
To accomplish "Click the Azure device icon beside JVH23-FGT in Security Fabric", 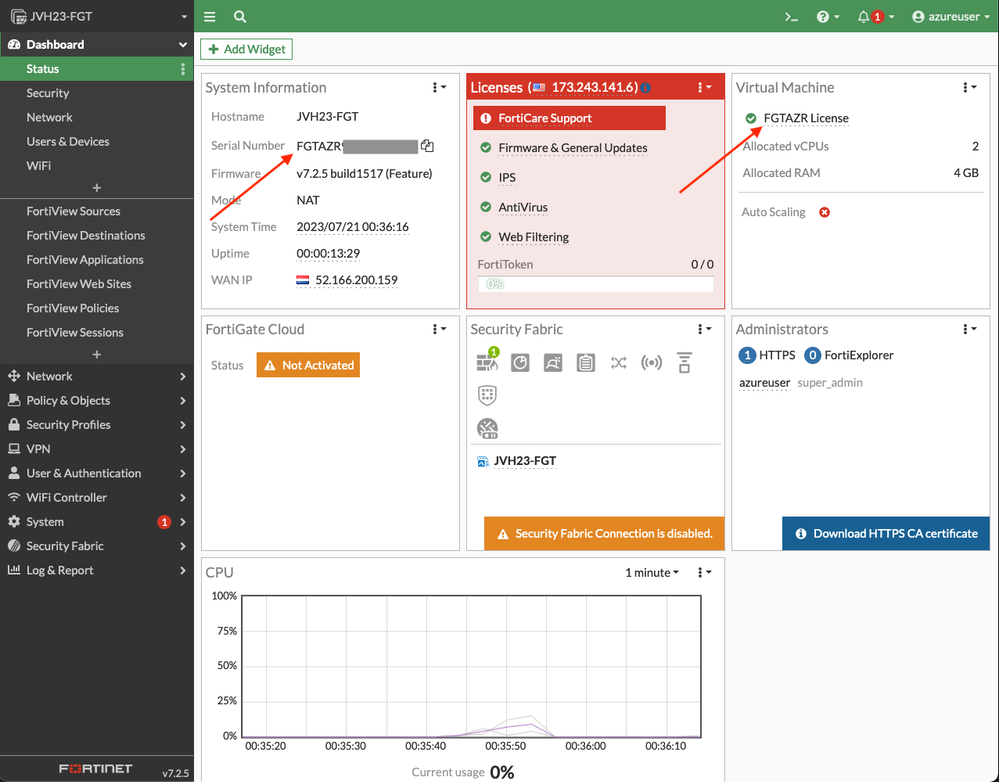I will point(483,461).
